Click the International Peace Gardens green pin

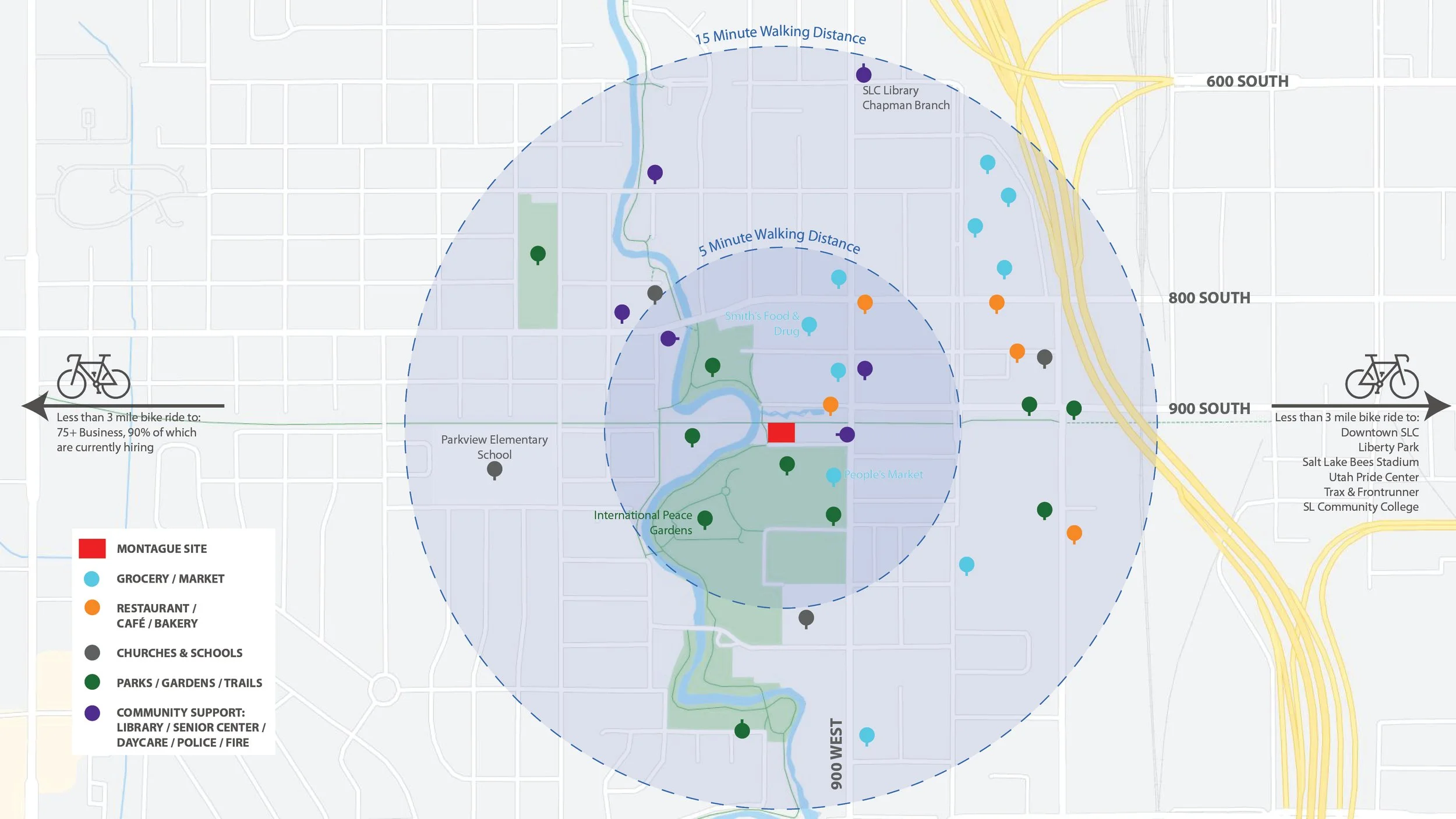click(705, 518)
